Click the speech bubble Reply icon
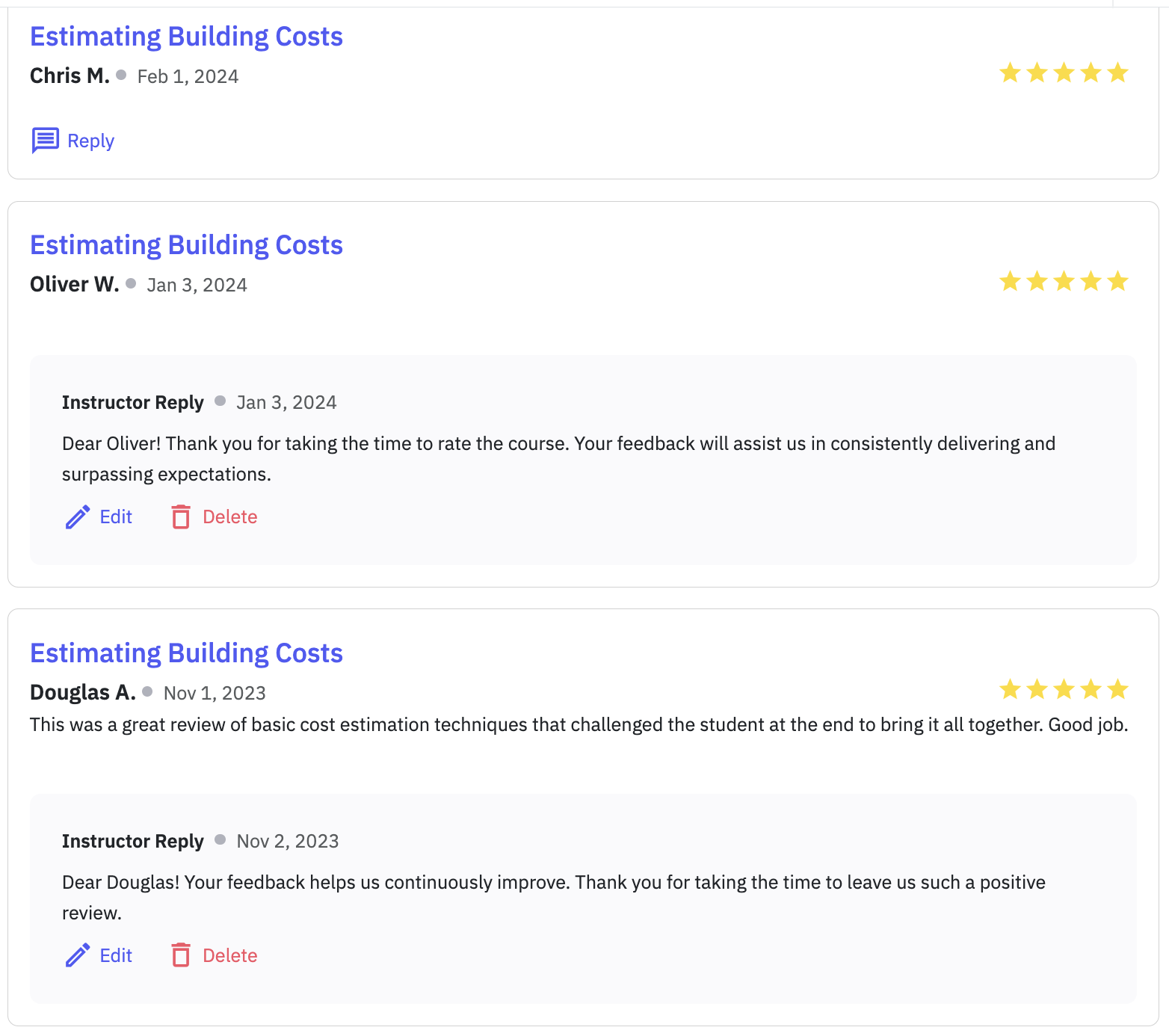Screen dimensions: 1169x1036 pos(44,140)
